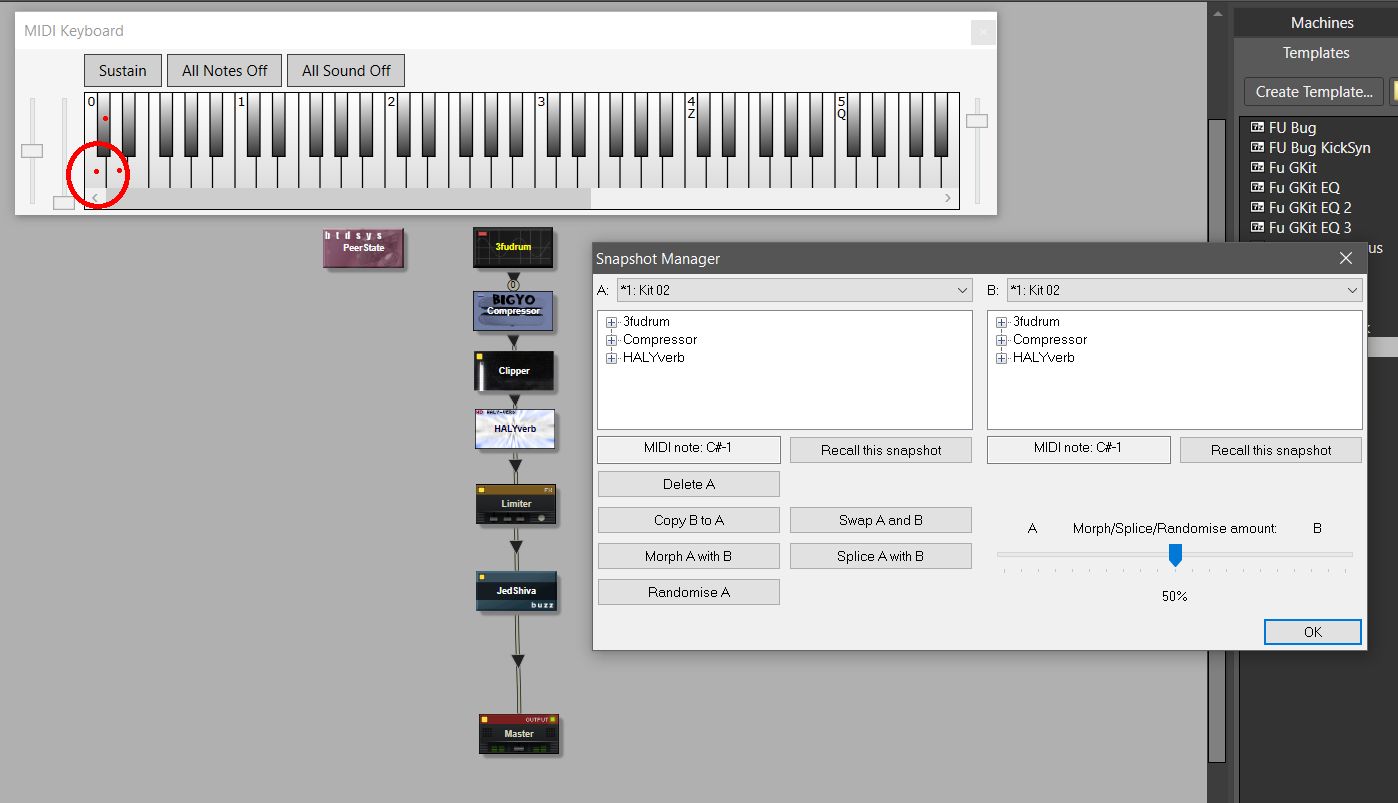Switch to the Machines tab

[x=1322, y=22]
